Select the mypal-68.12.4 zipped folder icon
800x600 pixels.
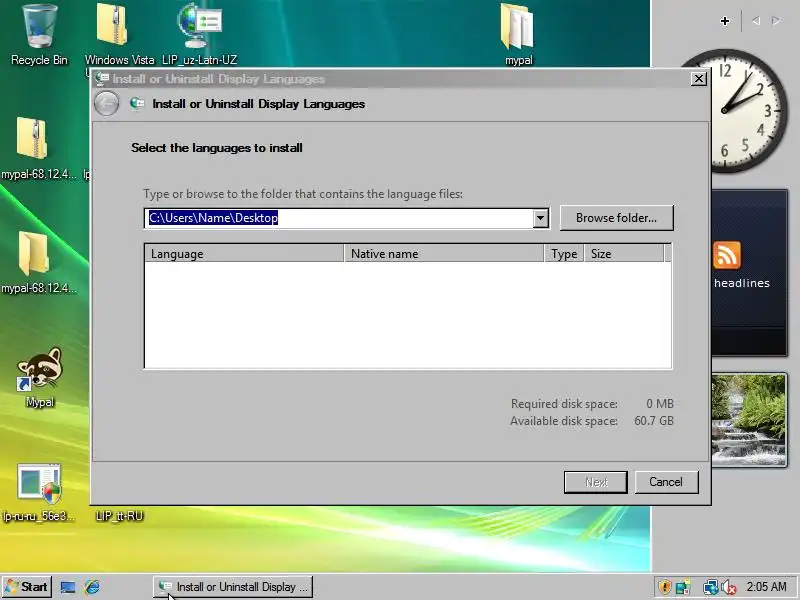pyautogui.click(x=32, y=138)
